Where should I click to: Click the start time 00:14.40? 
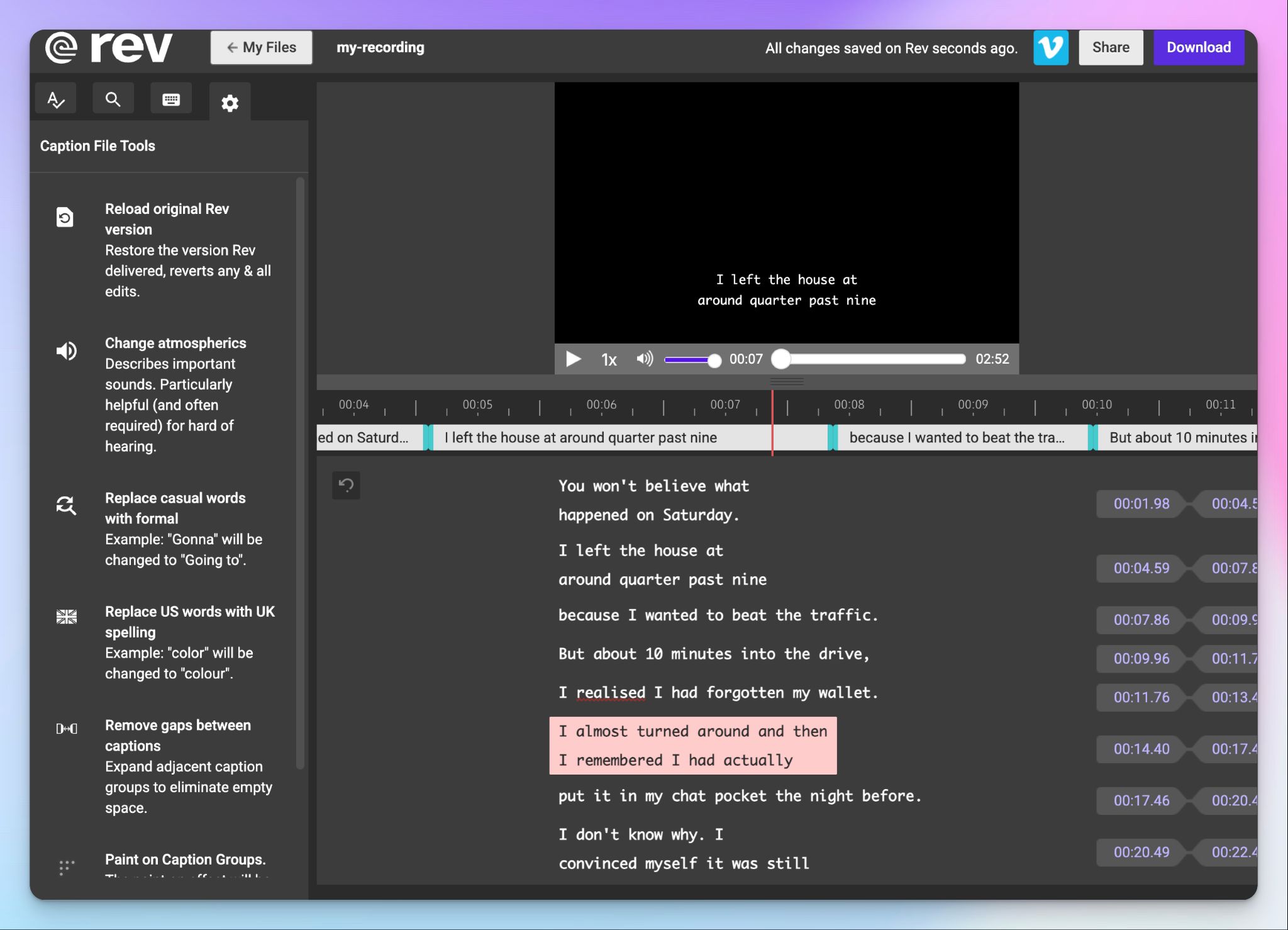click(1141, 749)
